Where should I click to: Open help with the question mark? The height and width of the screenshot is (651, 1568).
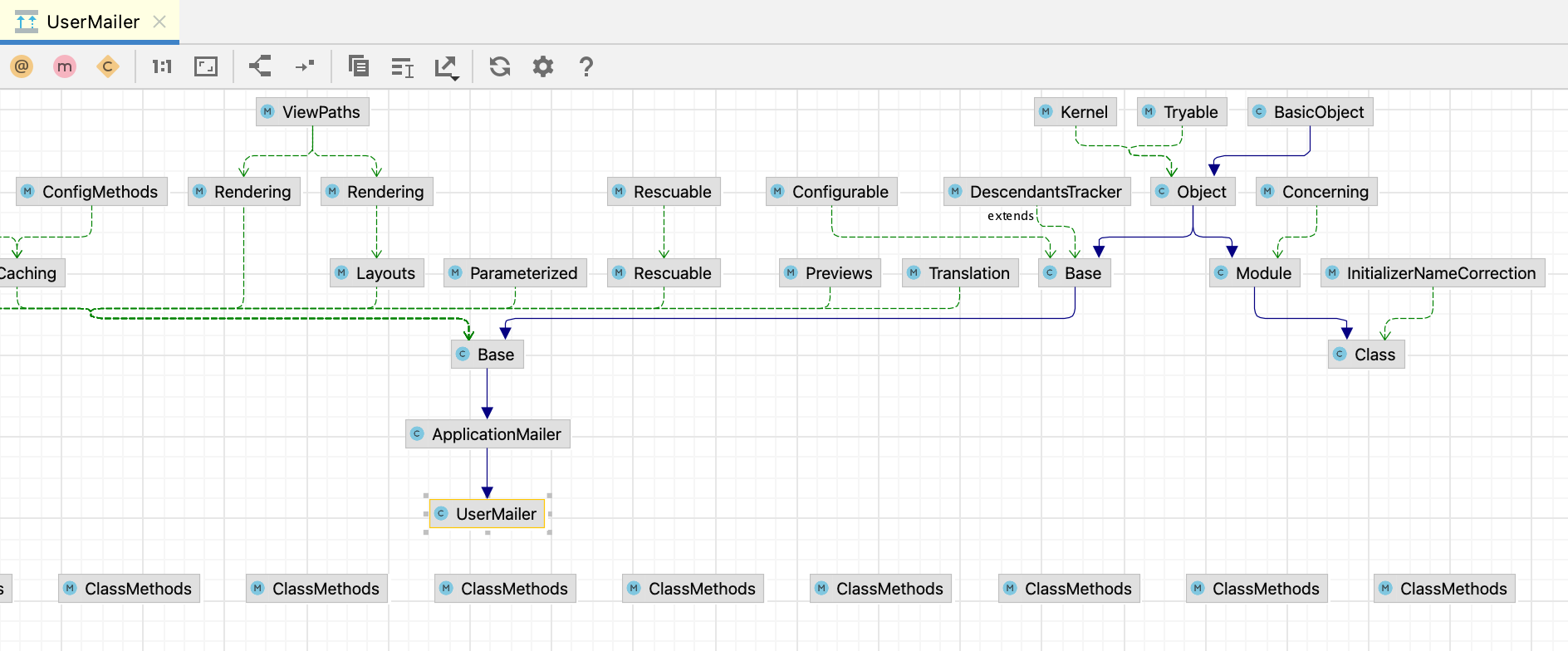point(586,66)
